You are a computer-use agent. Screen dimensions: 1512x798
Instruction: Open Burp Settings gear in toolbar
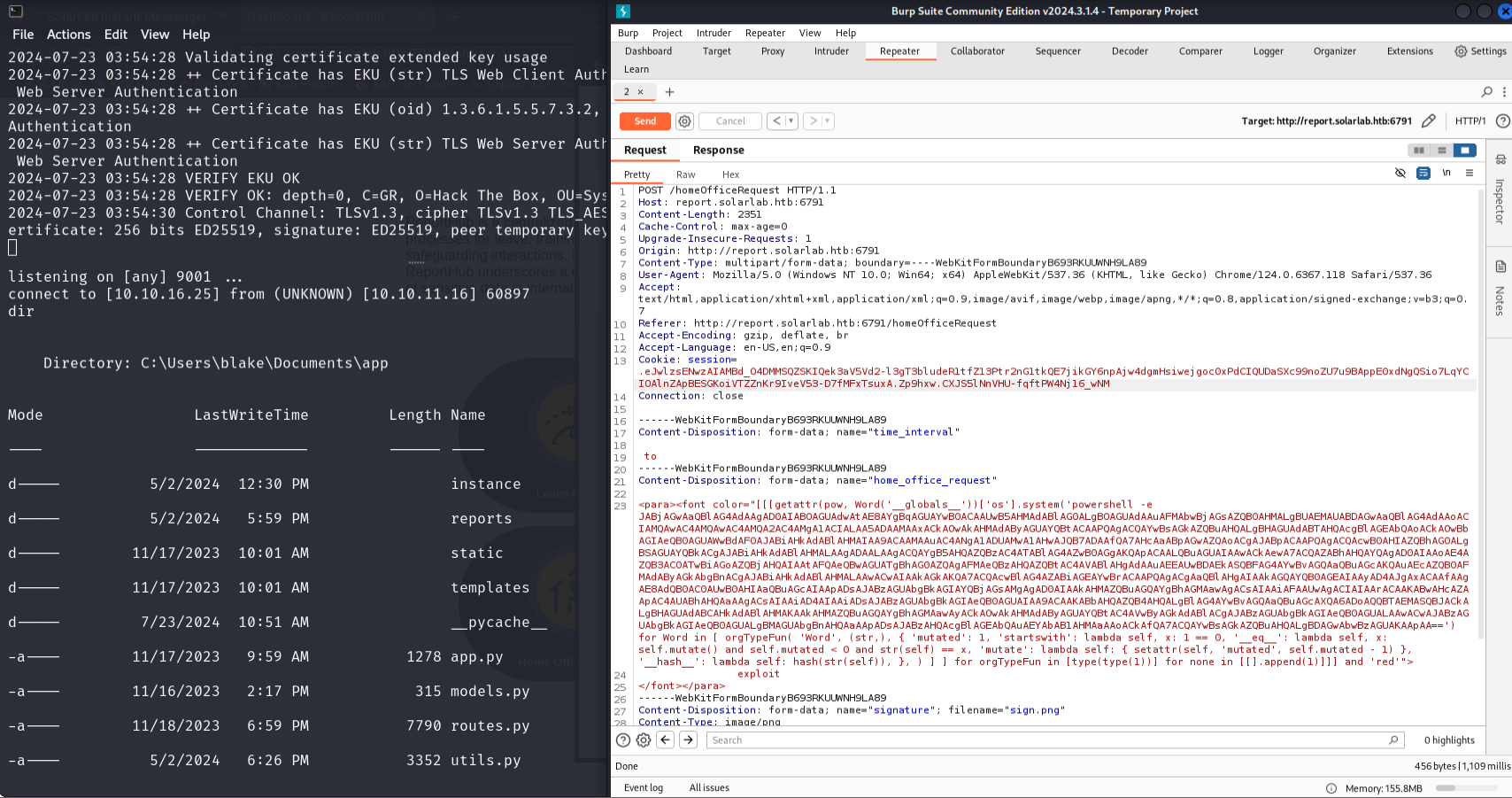point(1480,51)
